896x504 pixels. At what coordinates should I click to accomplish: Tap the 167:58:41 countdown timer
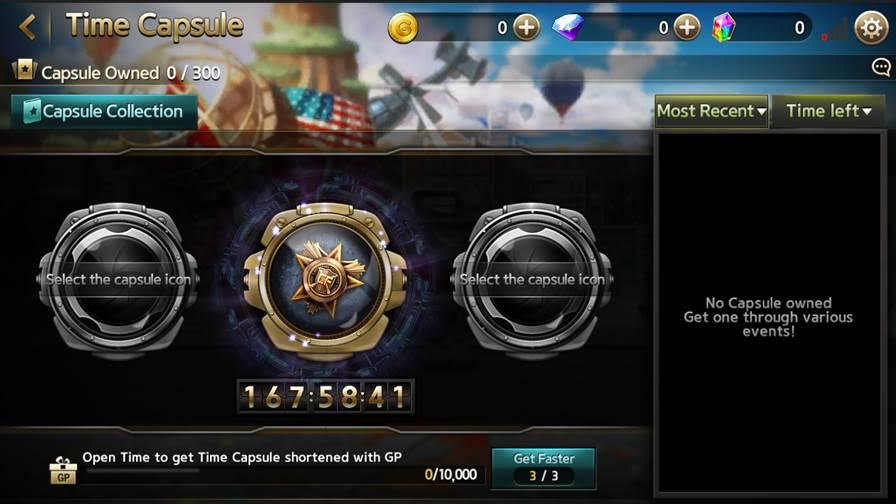(325, 396)
